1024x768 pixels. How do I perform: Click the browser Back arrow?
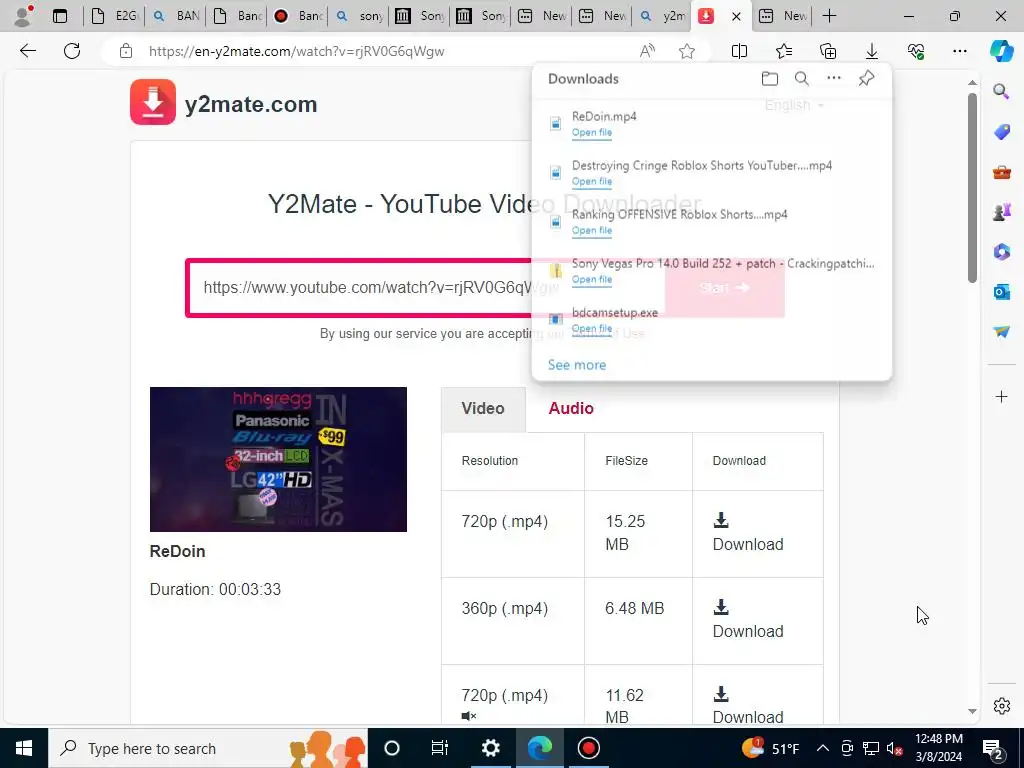[27, 51]
